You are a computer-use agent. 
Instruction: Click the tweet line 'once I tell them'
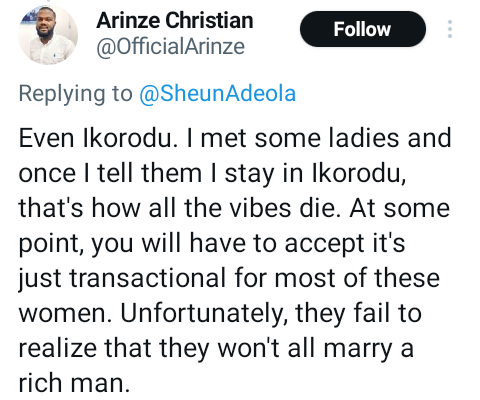click(212, 174)
